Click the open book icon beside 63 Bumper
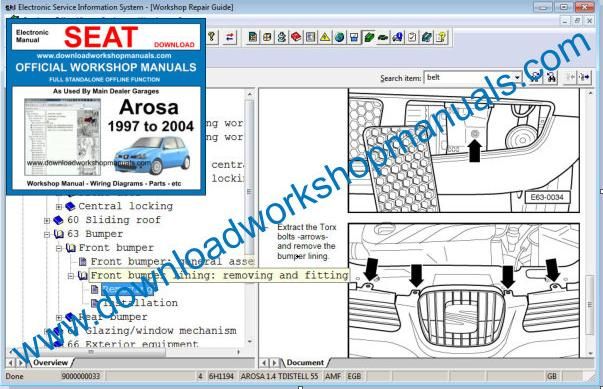 click(58, 234)
